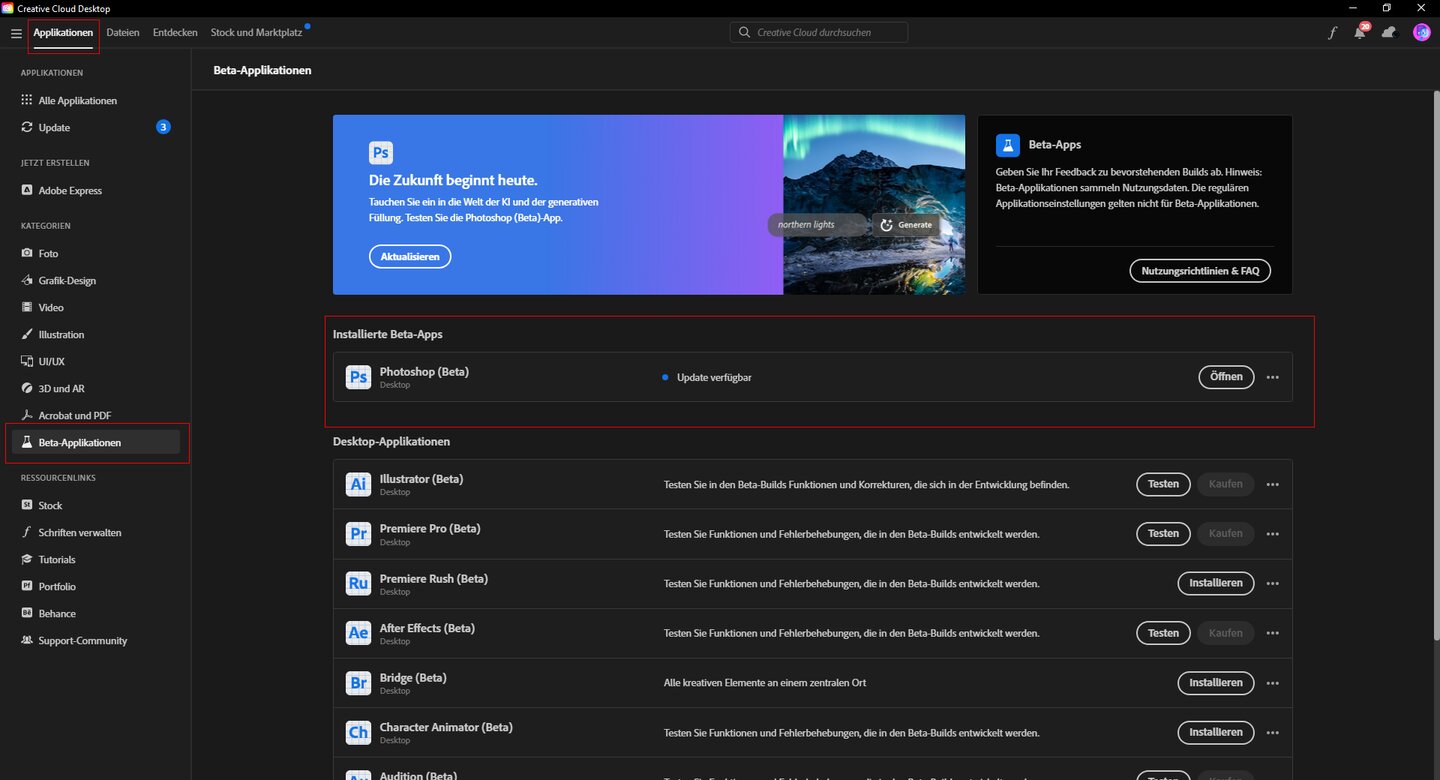1440x780 pixels.
Task: Click the Photoshop (Beta) app icon
Action: (358, 377)
